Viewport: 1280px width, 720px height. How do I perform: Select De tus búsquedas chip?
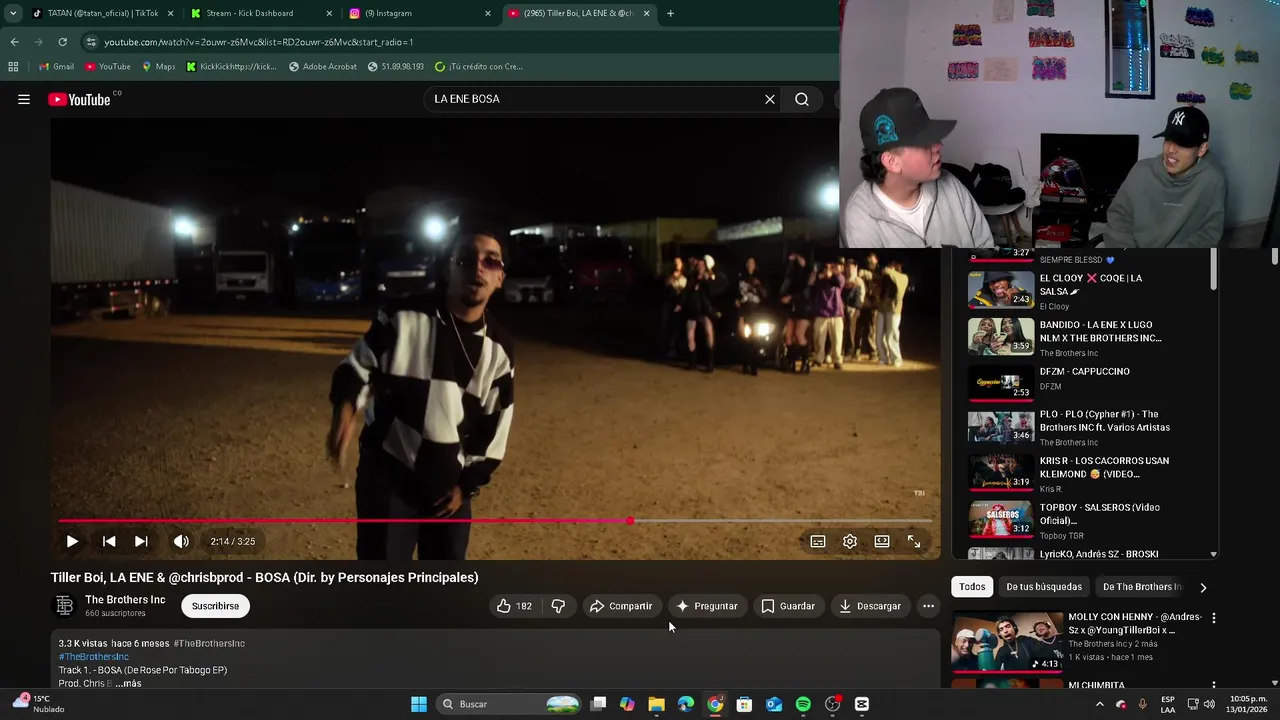pyautogui.click(x=1044, y=587)
